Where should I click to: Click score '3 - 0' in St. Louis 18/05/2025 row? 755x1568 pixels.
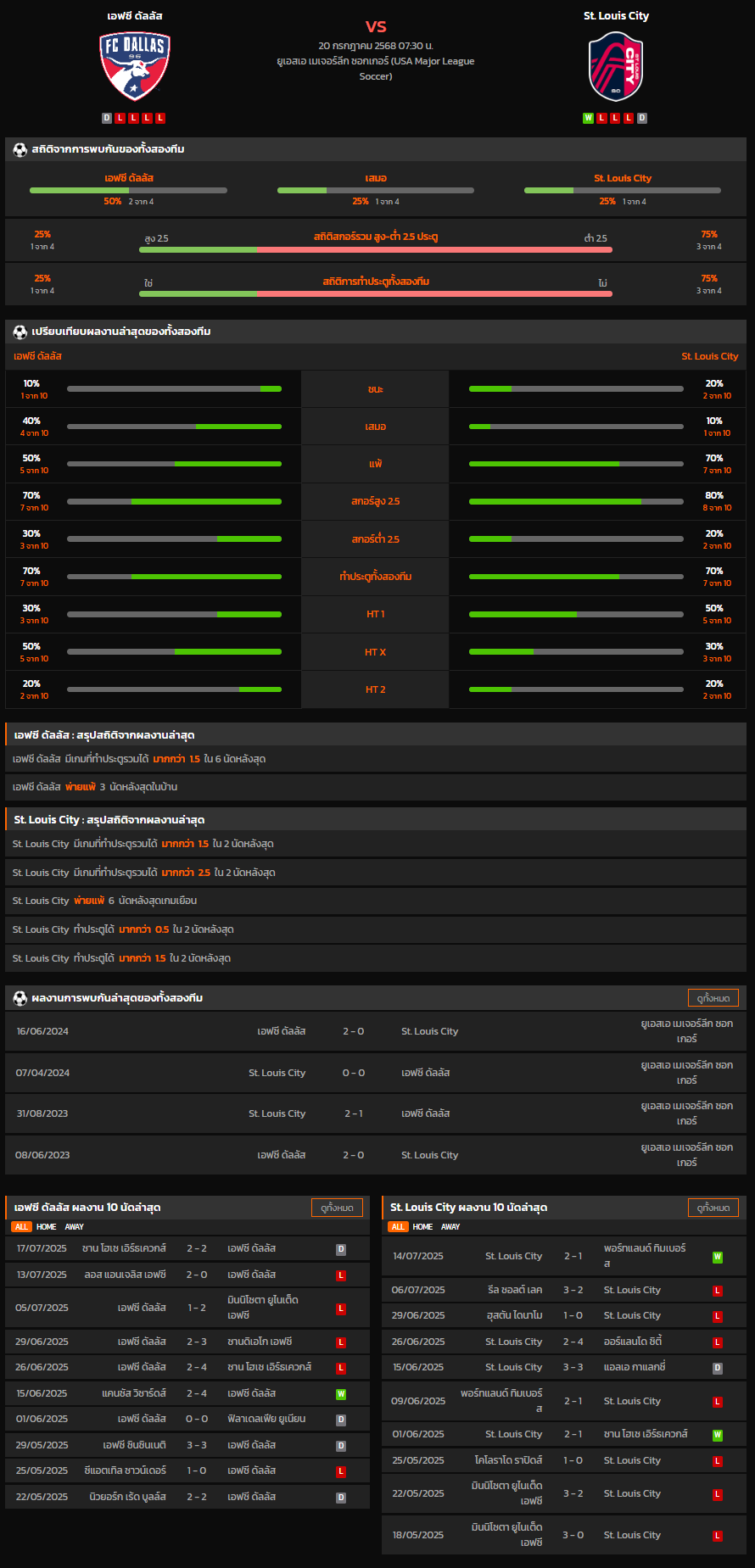tap(573, 1535)
